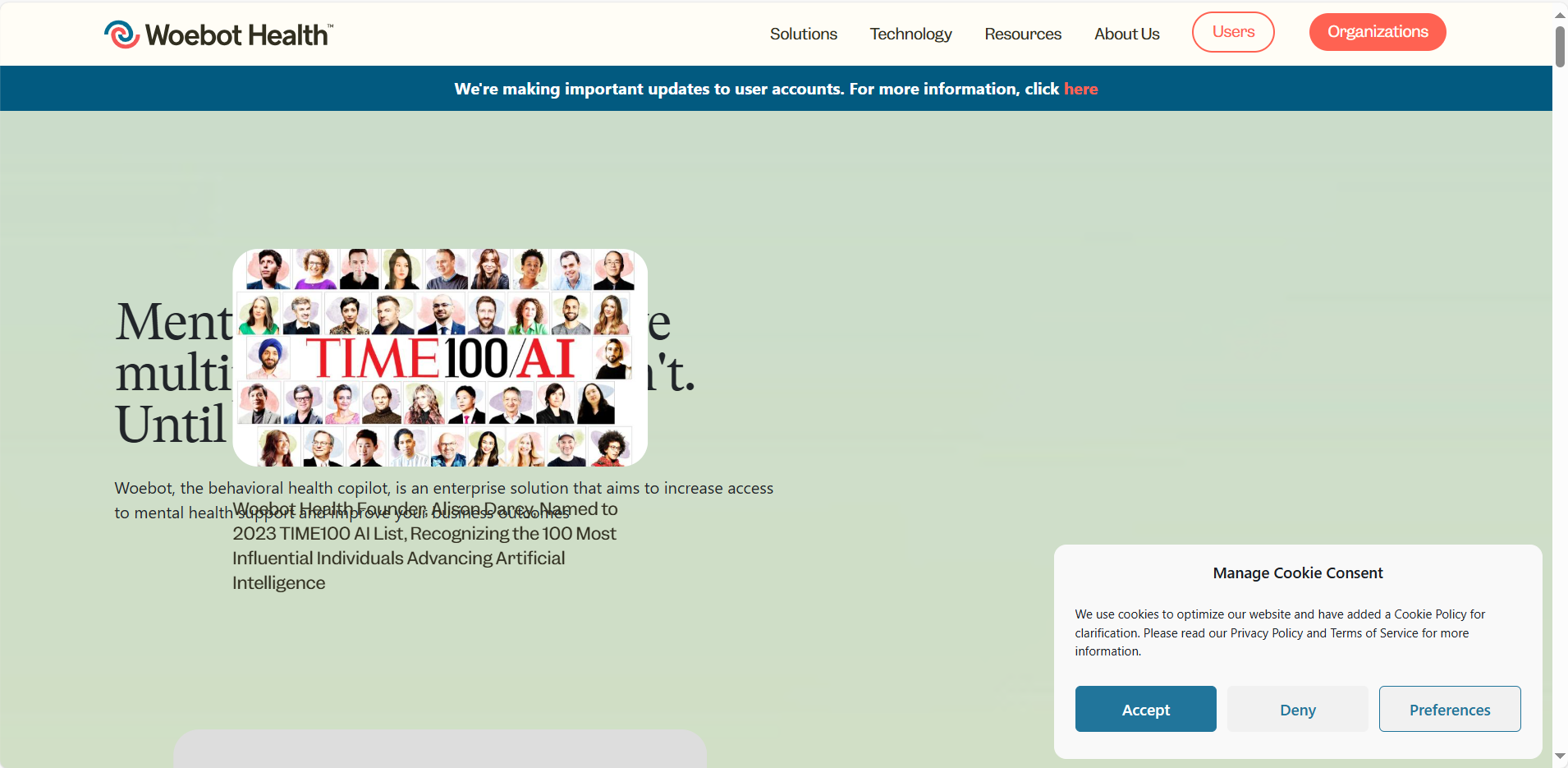Screen dimensions: 1568x768
Task: Open the Solutions menu
Action: pyautogui.click(x=803, y=34)
